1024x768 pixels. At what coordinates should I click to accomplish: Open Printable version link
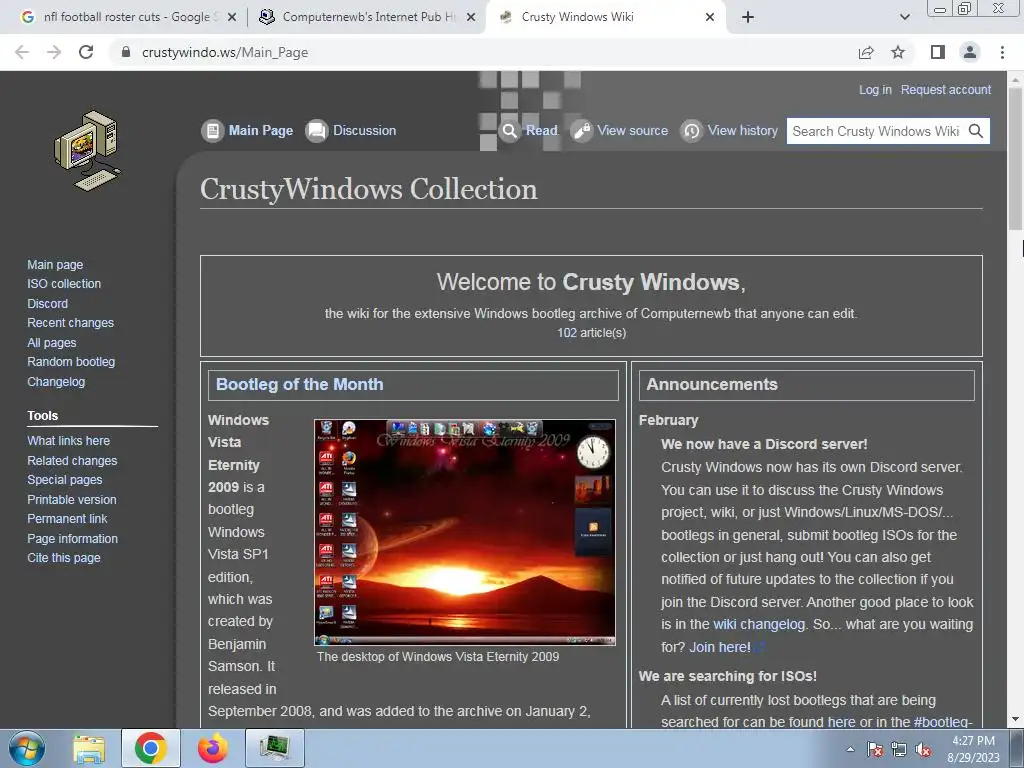(x=72, y=500)
